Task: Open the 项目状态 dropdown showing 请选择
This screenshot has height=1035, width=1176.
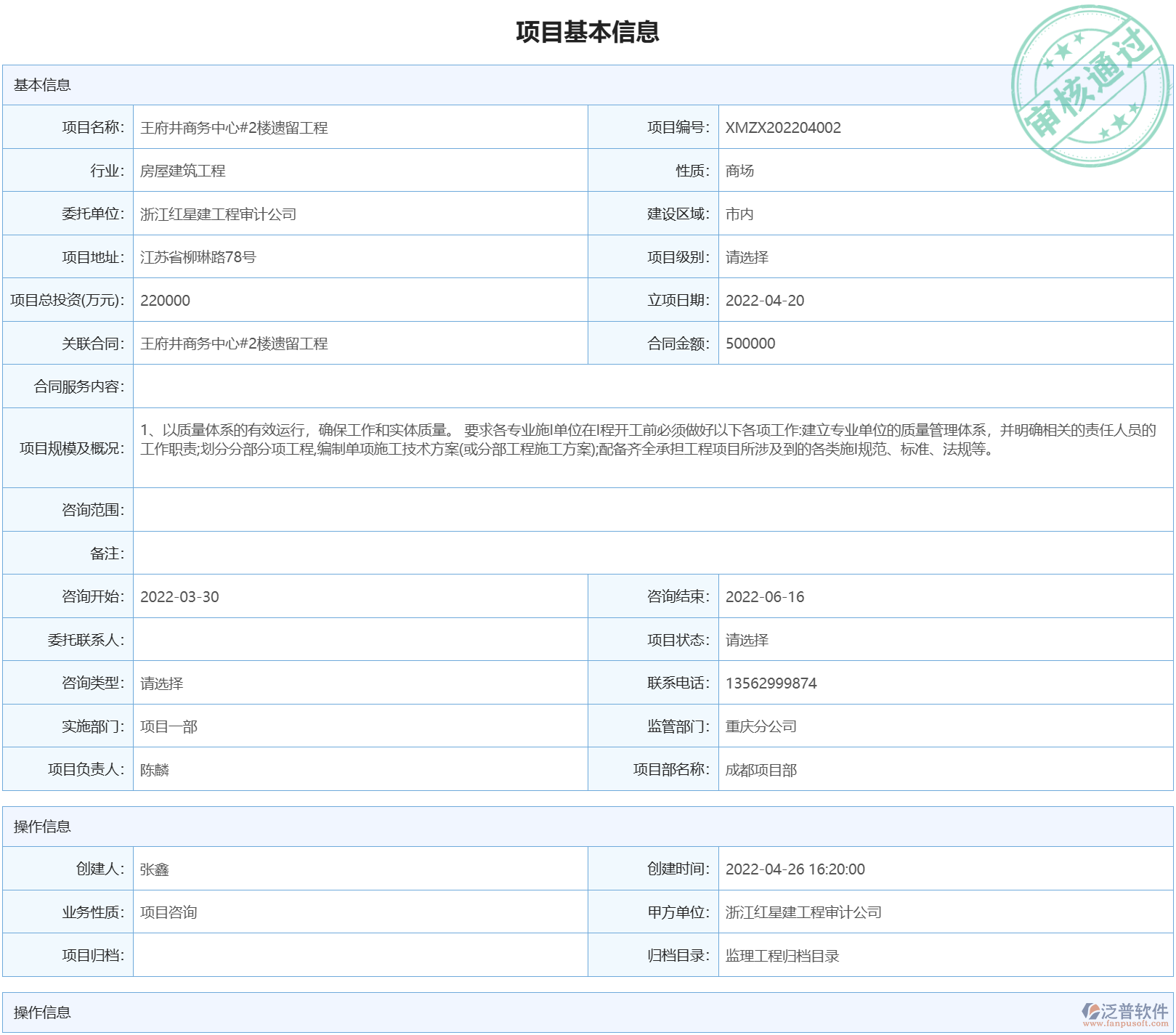Action: coord(747,640)
